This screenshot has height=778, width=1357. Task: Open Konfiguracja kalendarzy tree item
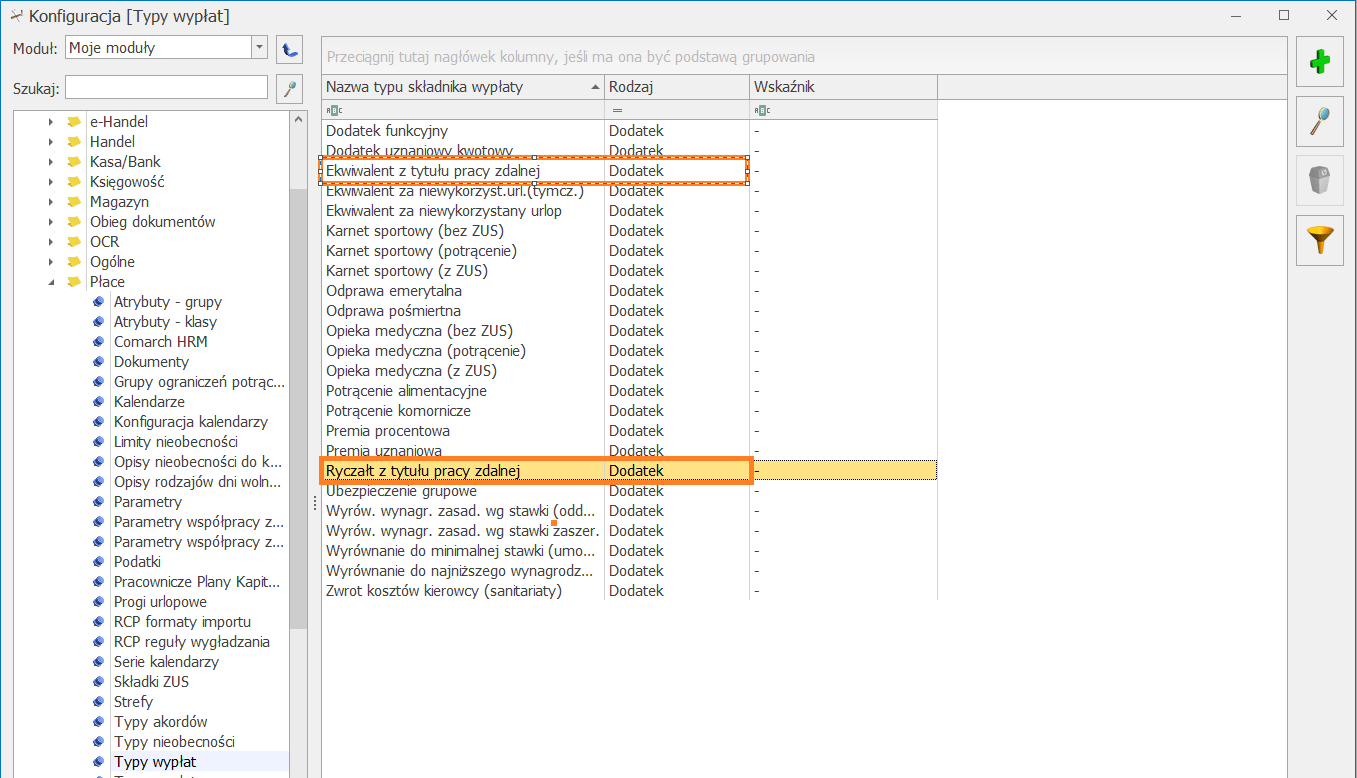click(x=191, y=422)
